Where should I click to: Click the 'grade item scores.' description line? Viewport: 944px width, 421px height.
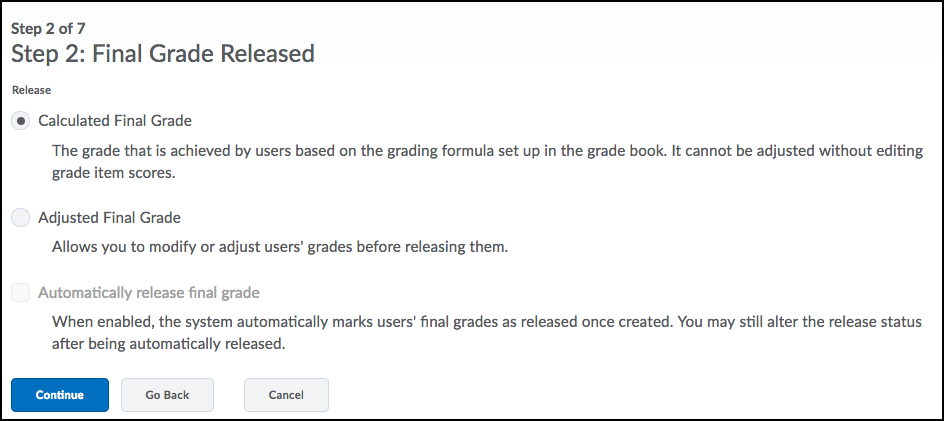click(111, 173)
